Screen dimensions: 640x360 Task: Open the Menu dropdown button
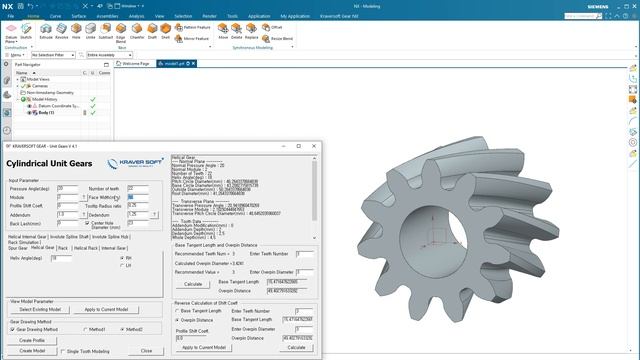coord(15,55)
